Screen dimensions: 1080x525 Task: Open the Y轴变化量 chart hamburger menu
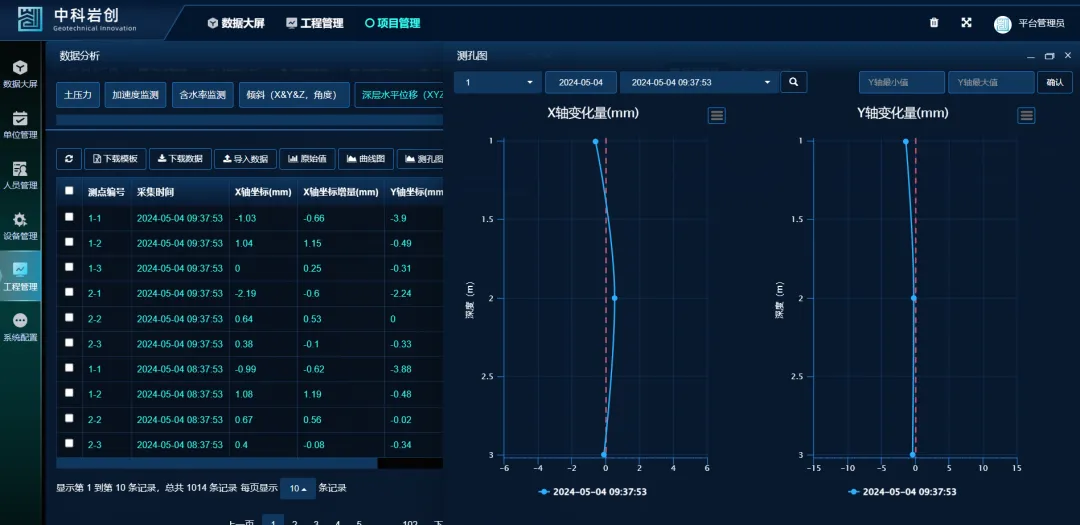pyautogui.click(x=1026, y=116)
